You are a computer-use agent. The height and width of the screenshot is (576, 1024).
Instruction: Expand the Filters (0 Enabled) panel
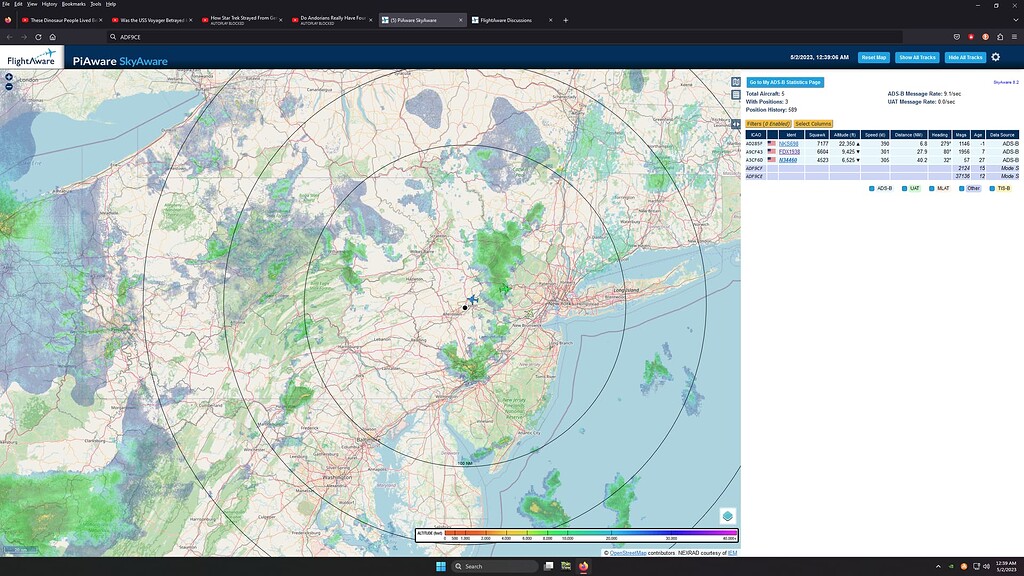[766, 123]
